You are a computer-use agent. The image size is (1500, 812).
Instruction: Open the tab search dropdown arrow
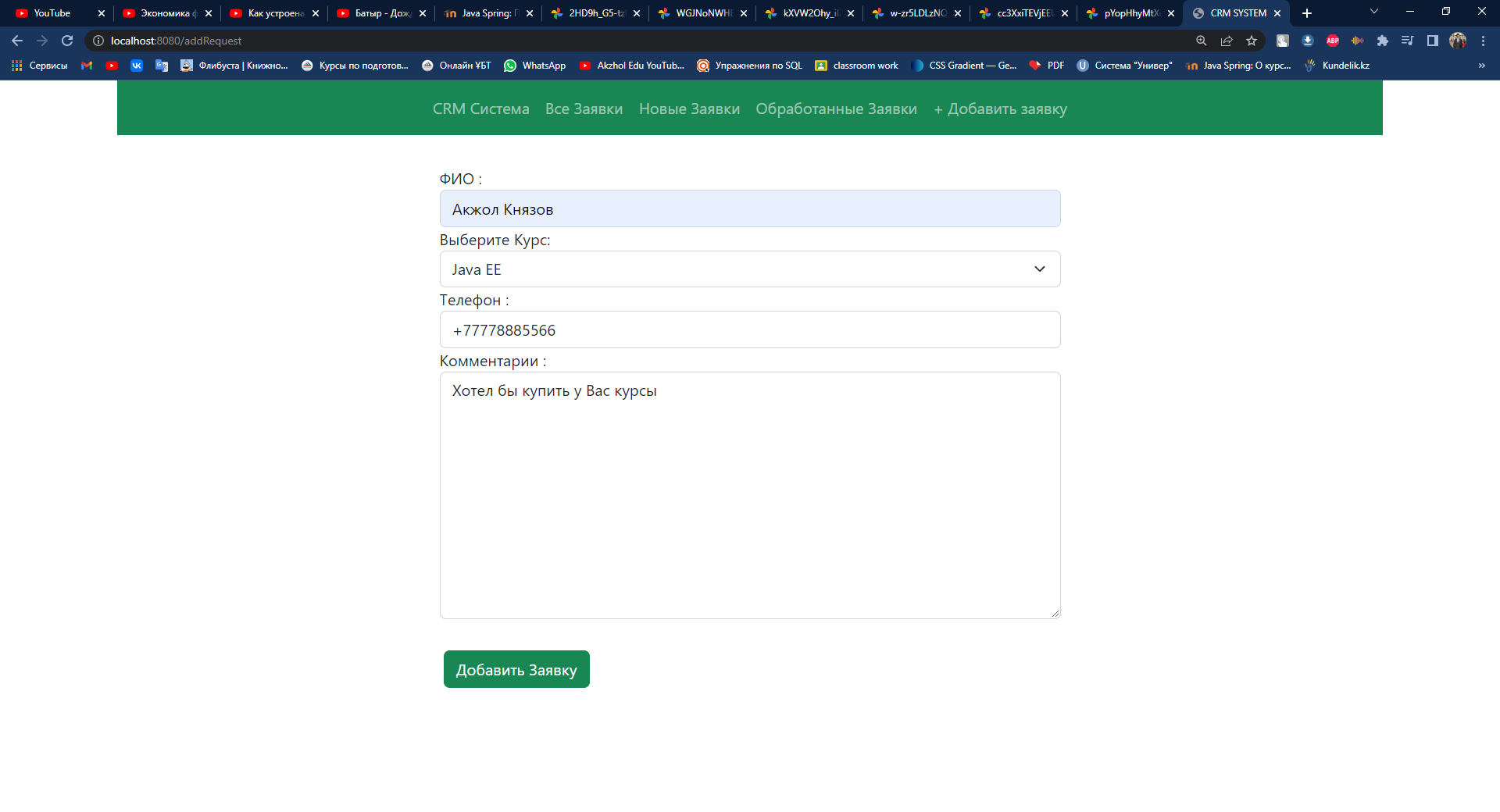tap(1374, 12)
